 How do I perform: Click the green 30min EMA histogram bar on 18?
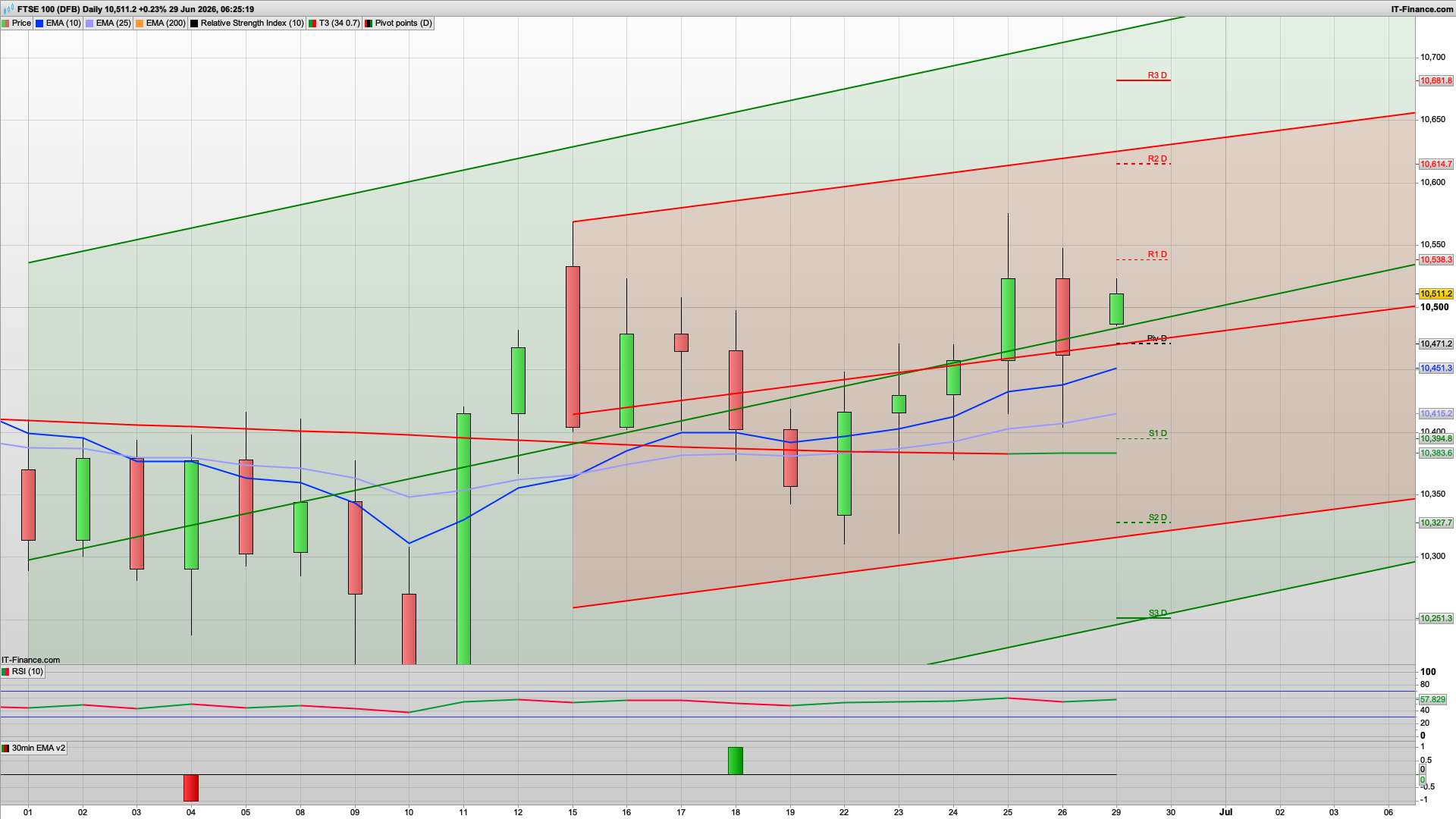[x=736, y=761]
